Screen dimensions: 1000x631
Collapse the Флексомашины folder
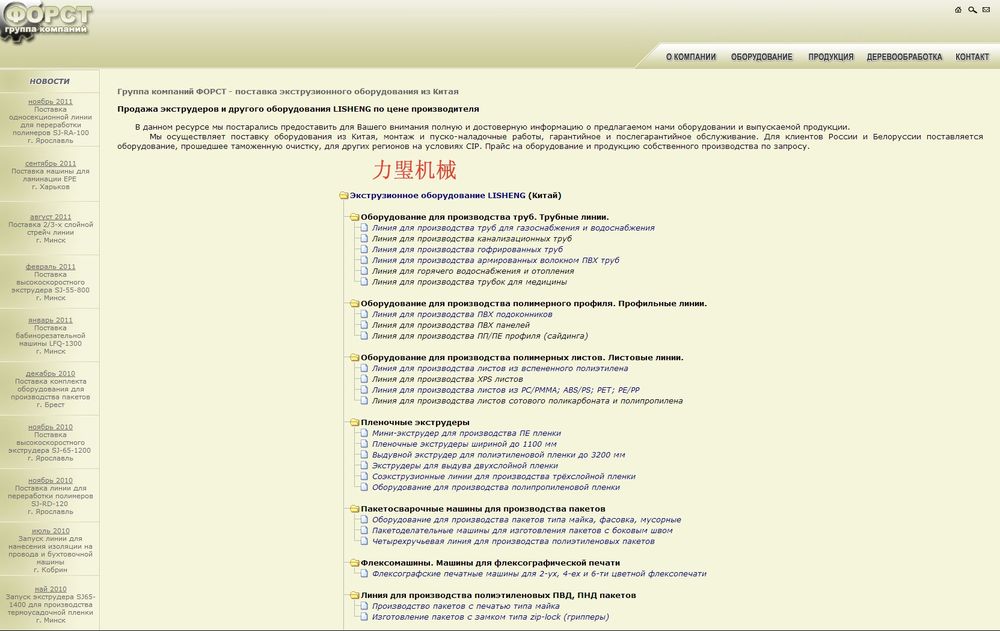(355, 563)
